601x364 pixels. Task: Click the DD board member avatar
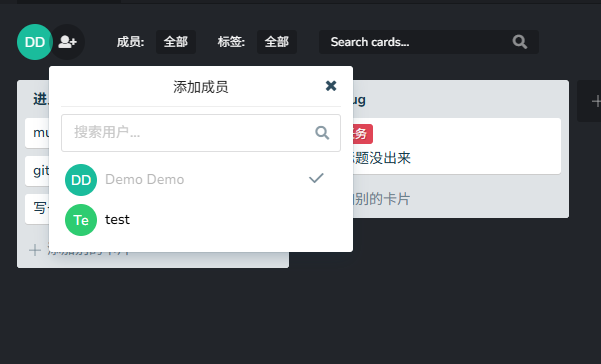[x=34, y=42]
